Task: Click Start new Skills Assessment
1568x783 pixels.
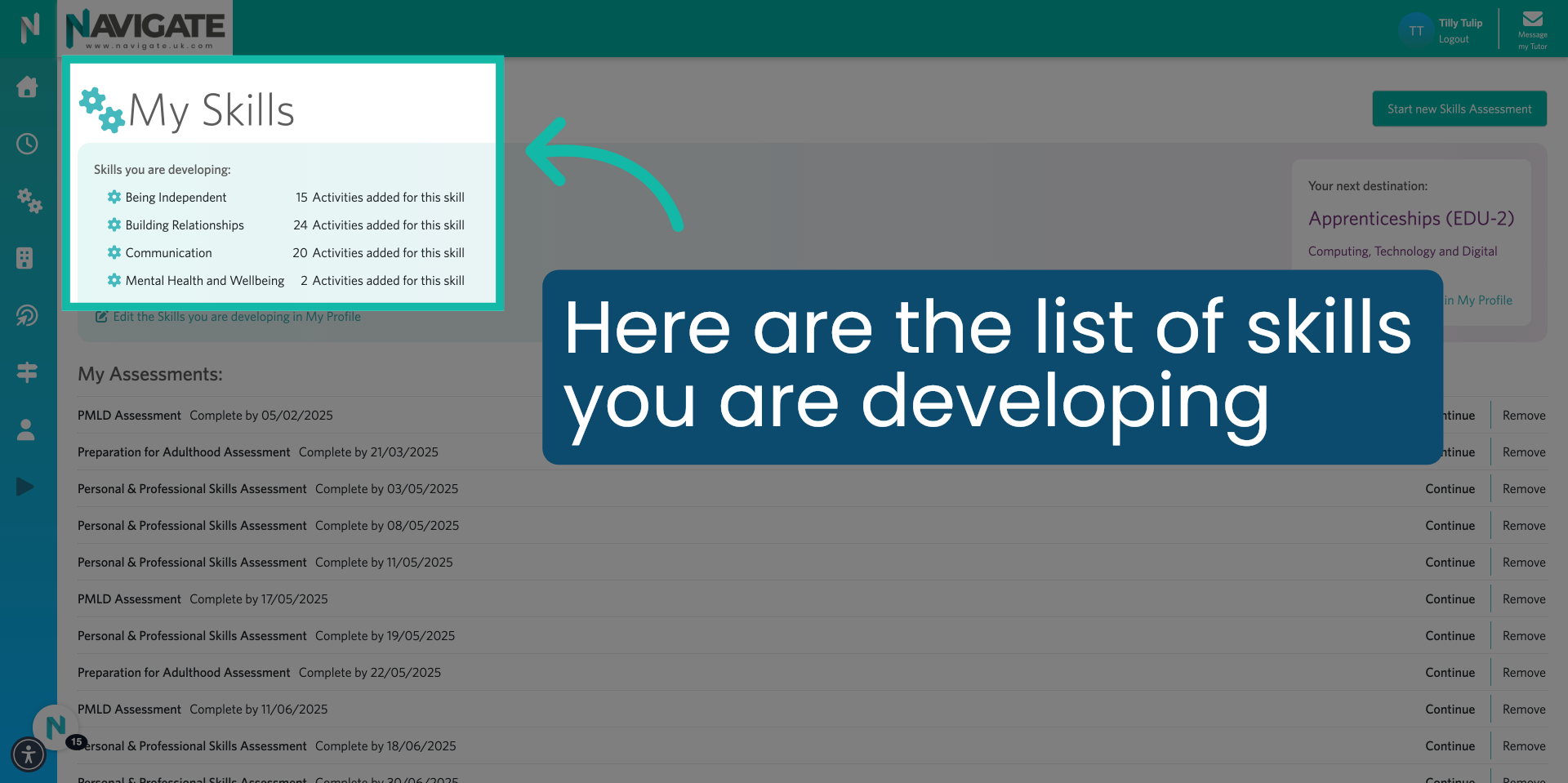Action: click(x=1459, y=108)
